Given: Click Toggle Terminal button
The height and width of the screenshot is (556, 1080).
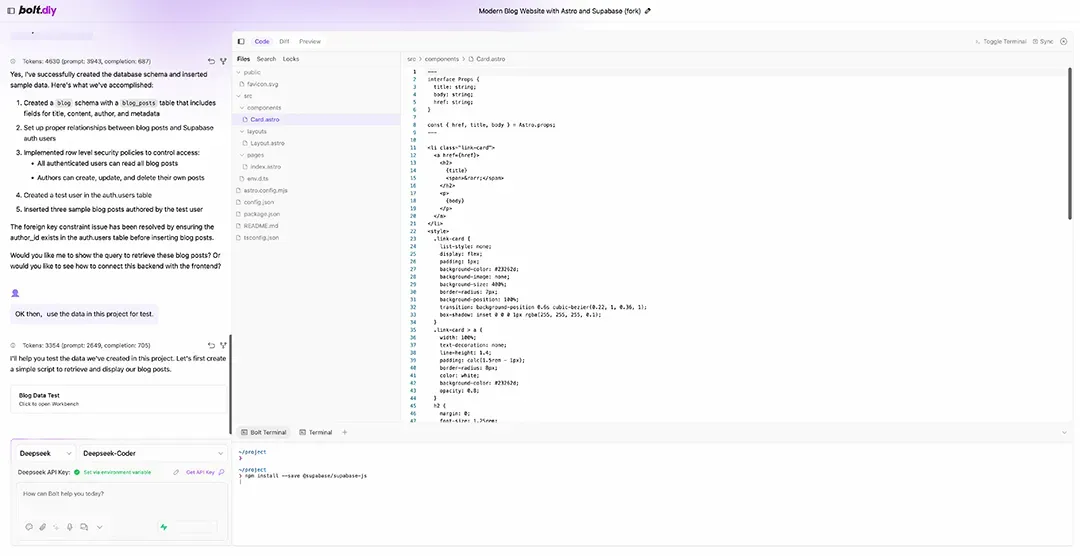Looking at the screenshot, I should point(1001,41).
